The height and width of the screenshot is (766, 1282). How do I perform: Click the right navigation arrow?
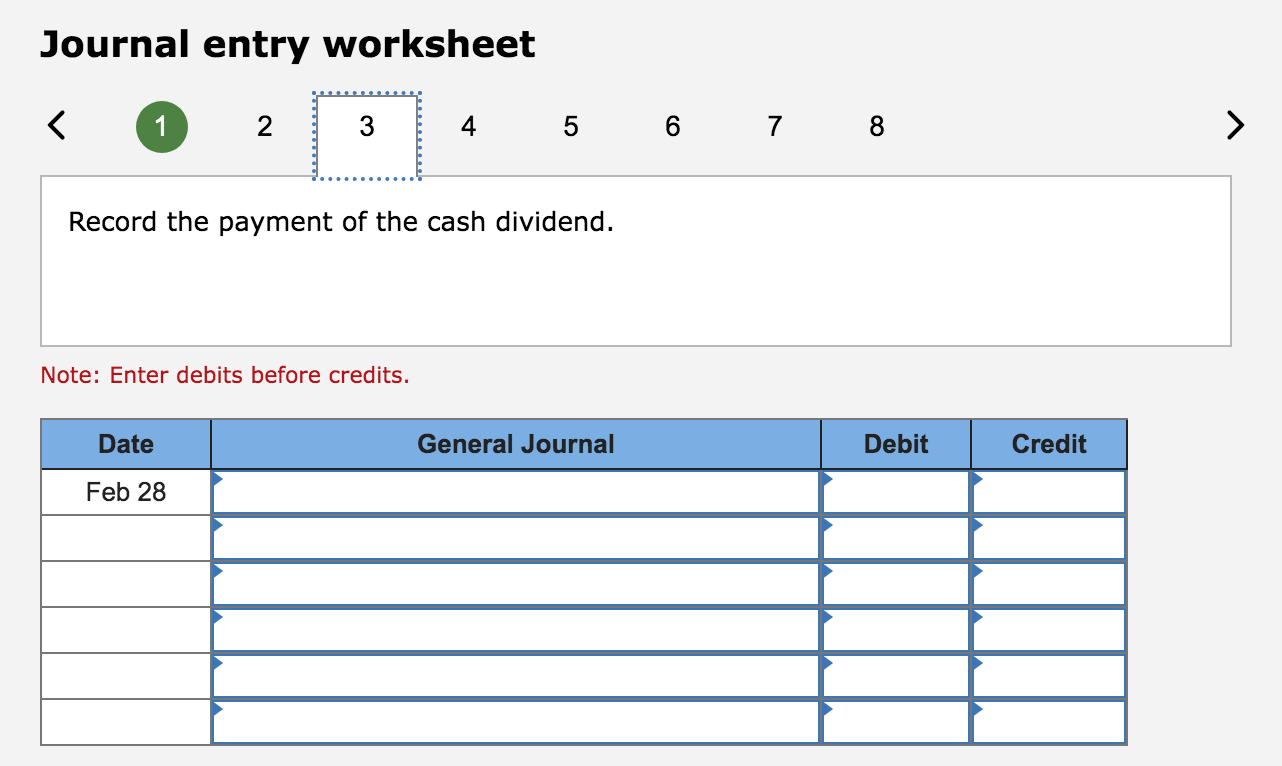pos(1235,125)
